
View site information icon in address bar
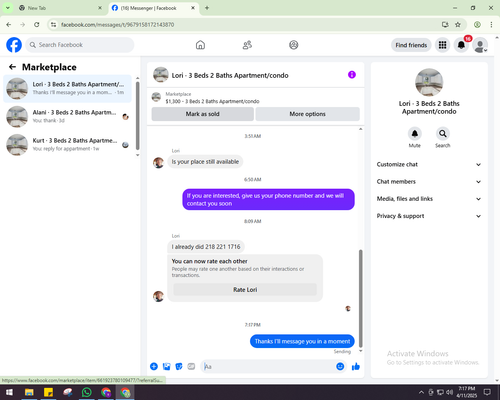coord(53,24)
